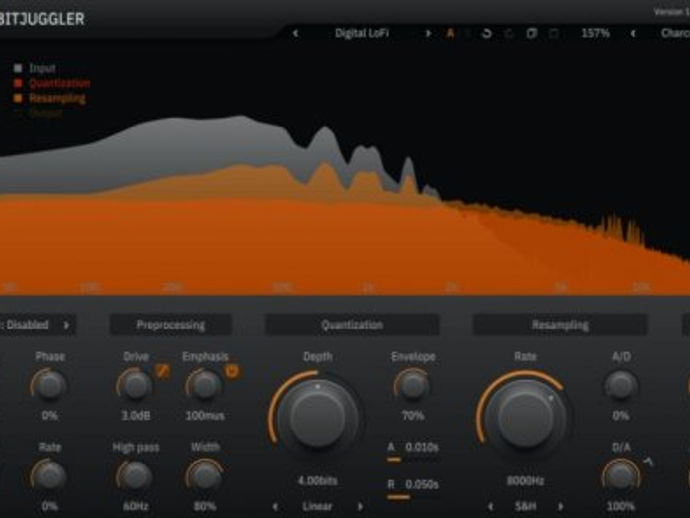Image resolution: width=690 pixels, height=518 pixels.
Task: Click the previous theme arrow beside Charc
Action: [x=633, y=33]
